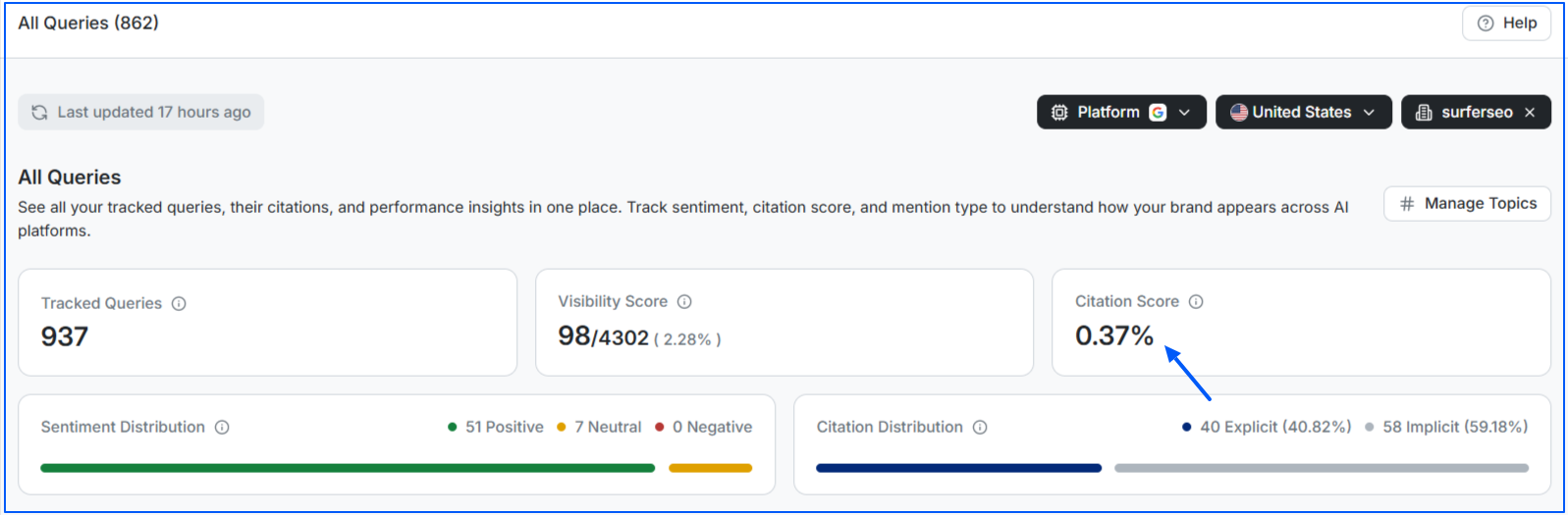The height and width of the screenshot is (515, 1568).
Task: Click the hash icon in Manage Topics
Action: click(1407, 203)
